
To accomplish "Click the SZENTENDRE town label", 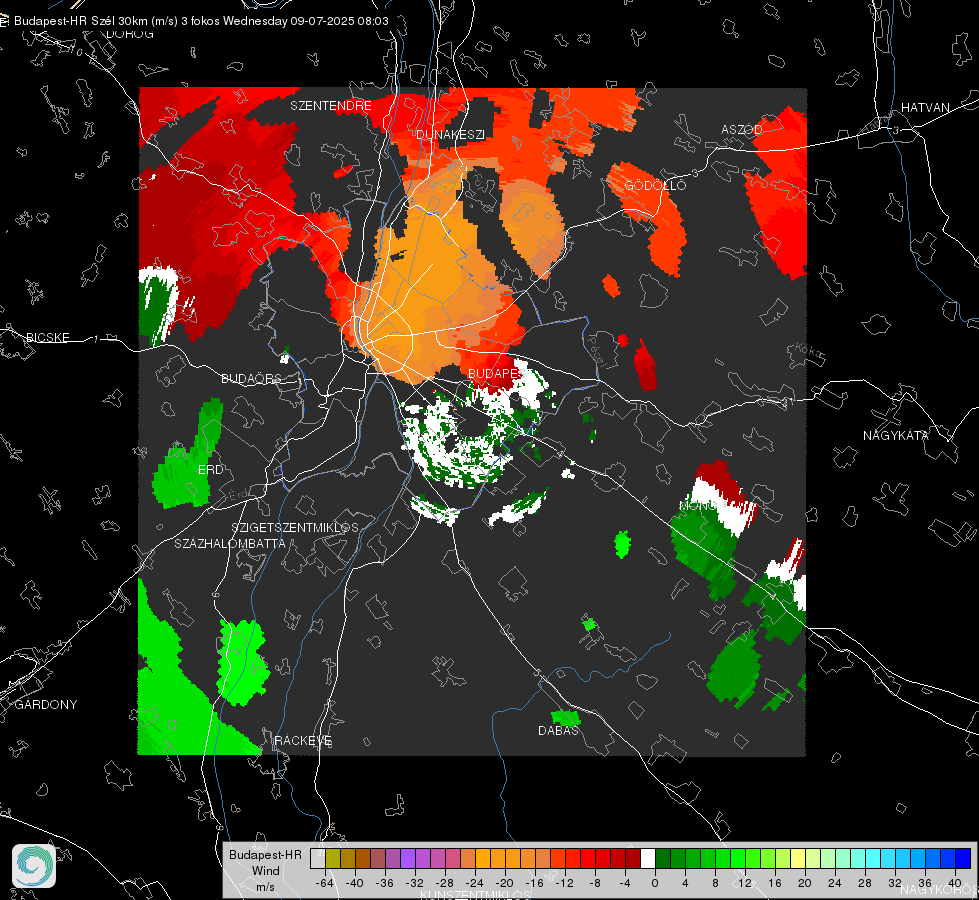I will pyautogui.click(x=331, y=106).
